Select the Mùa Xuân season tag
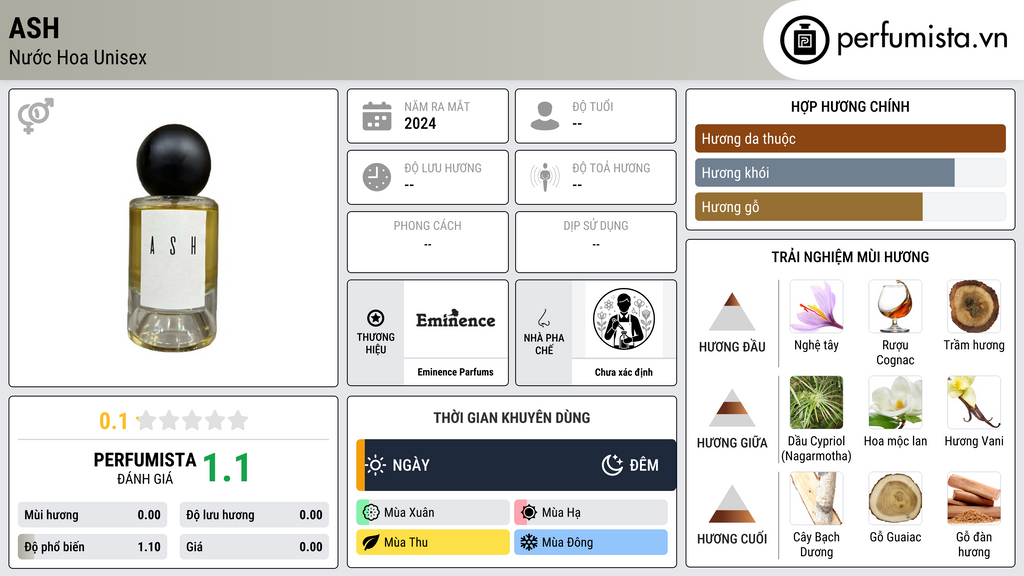The image size is (1024, 576). click(433, 513)
